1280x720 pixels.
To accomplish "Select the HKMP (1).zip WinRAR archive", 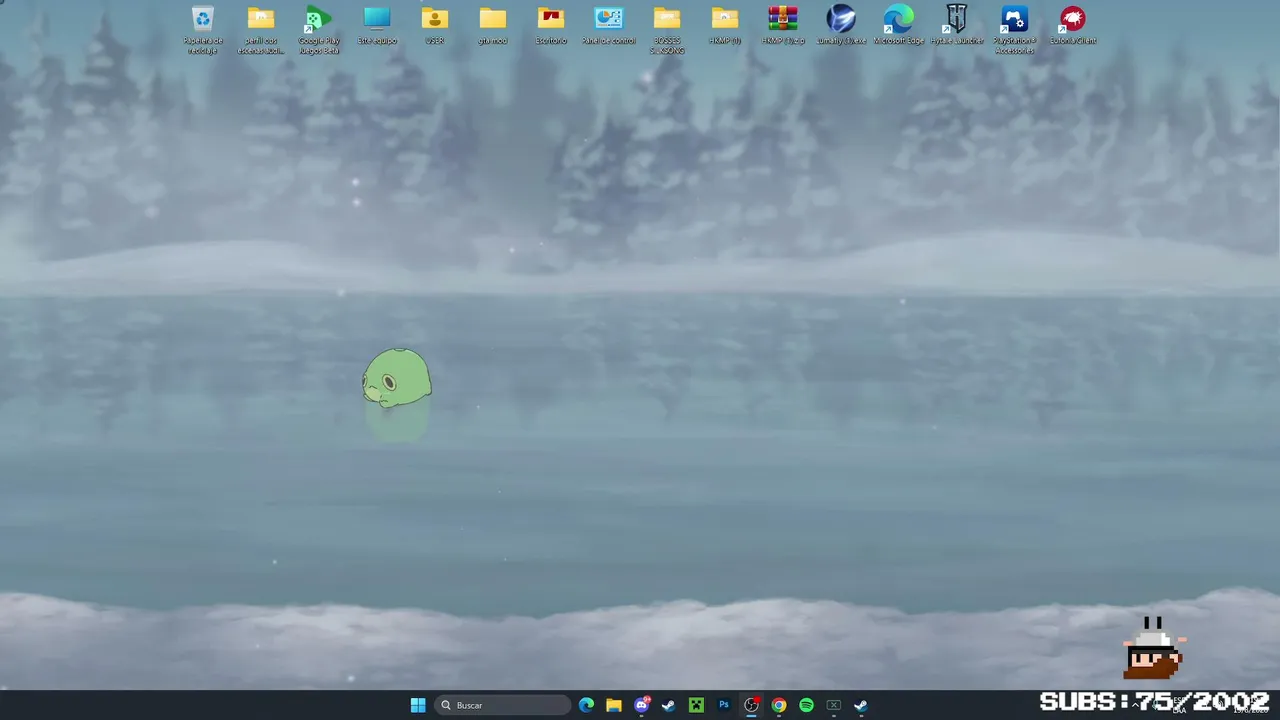I will (782, 25).
